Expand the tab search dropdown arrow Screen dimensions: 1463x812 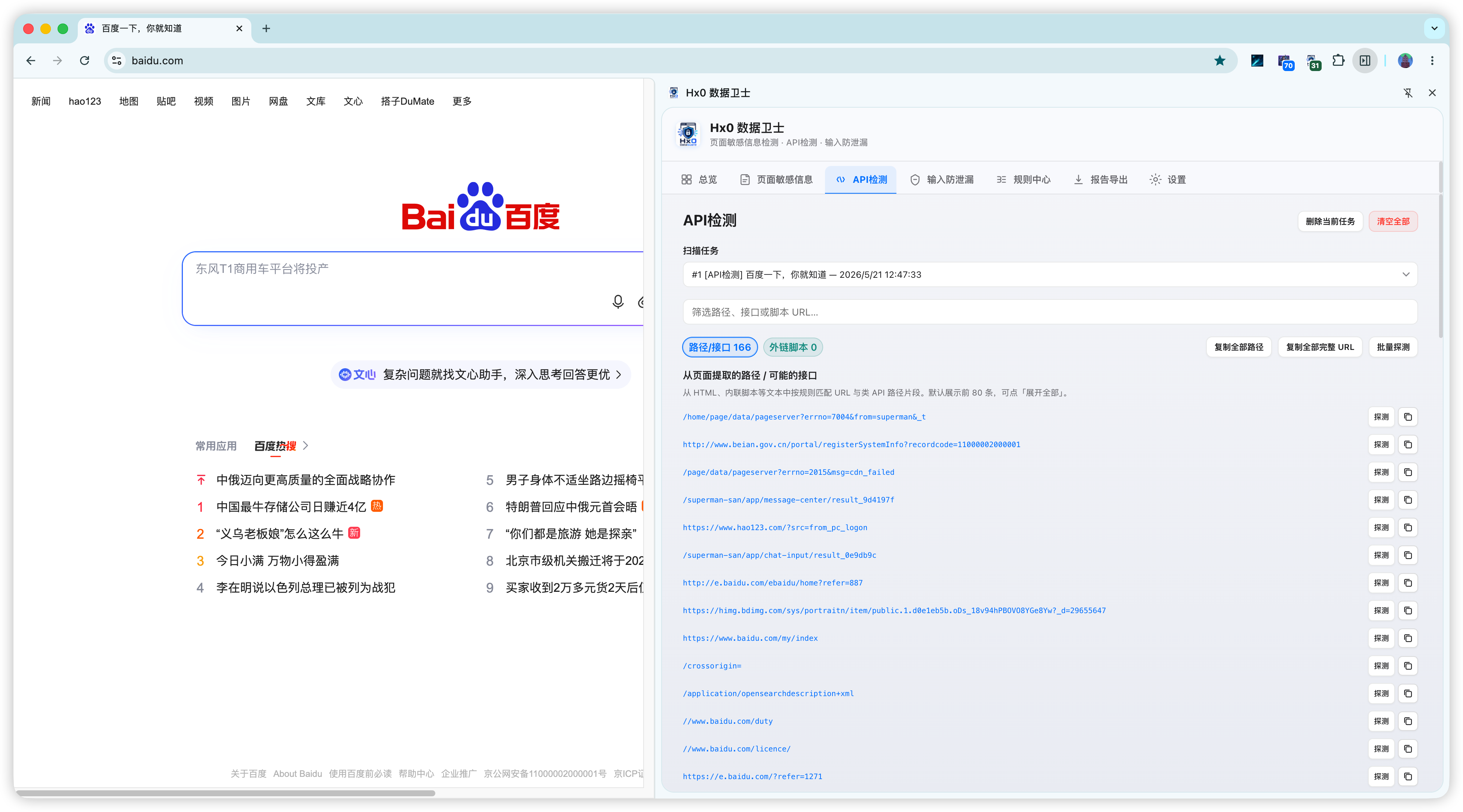(1434, 28)
